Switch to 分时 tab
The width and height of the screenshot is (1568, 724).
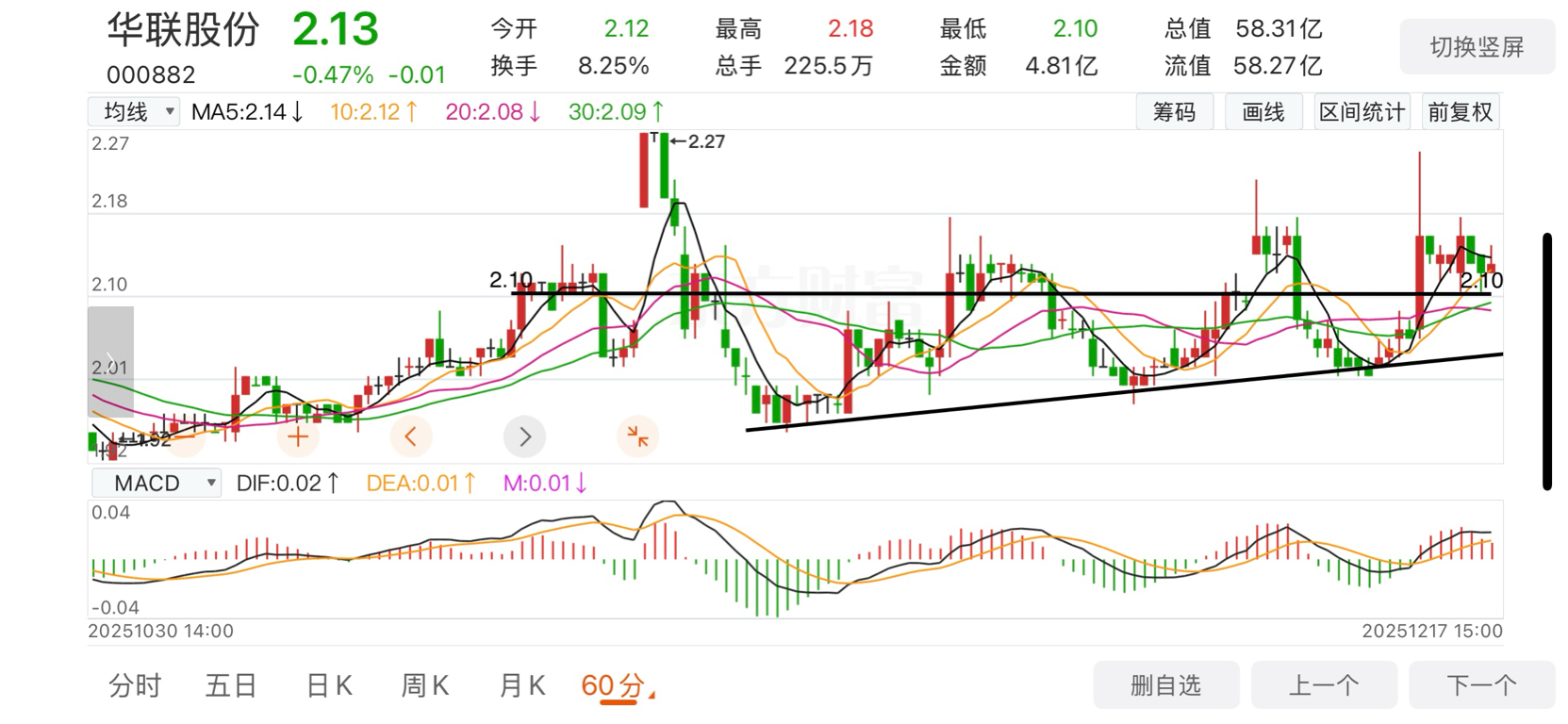point(135,685)
